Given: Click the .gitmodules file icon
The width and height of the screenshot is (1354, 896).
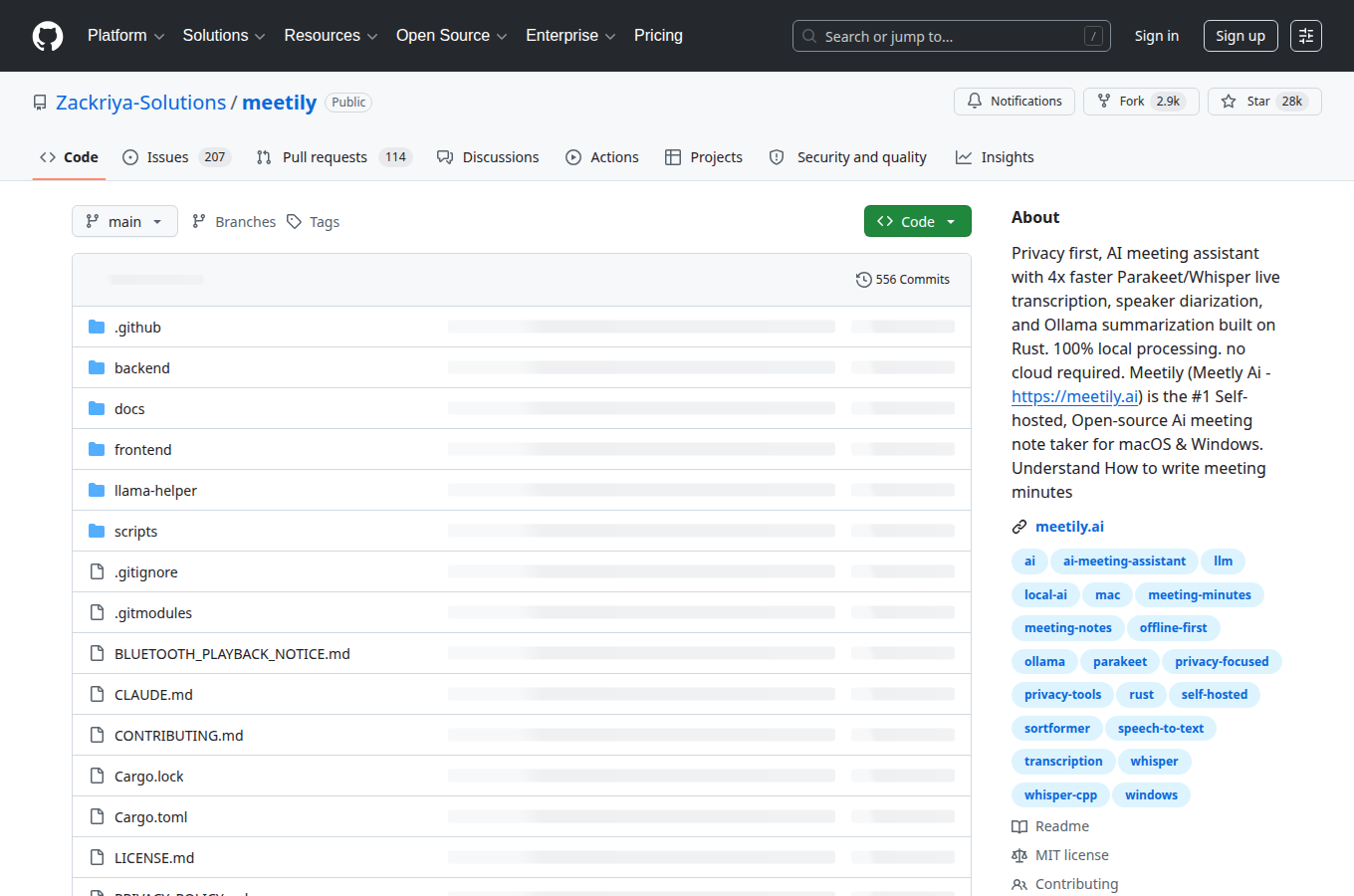Looking at the screenshot, I should pos(97,613).
